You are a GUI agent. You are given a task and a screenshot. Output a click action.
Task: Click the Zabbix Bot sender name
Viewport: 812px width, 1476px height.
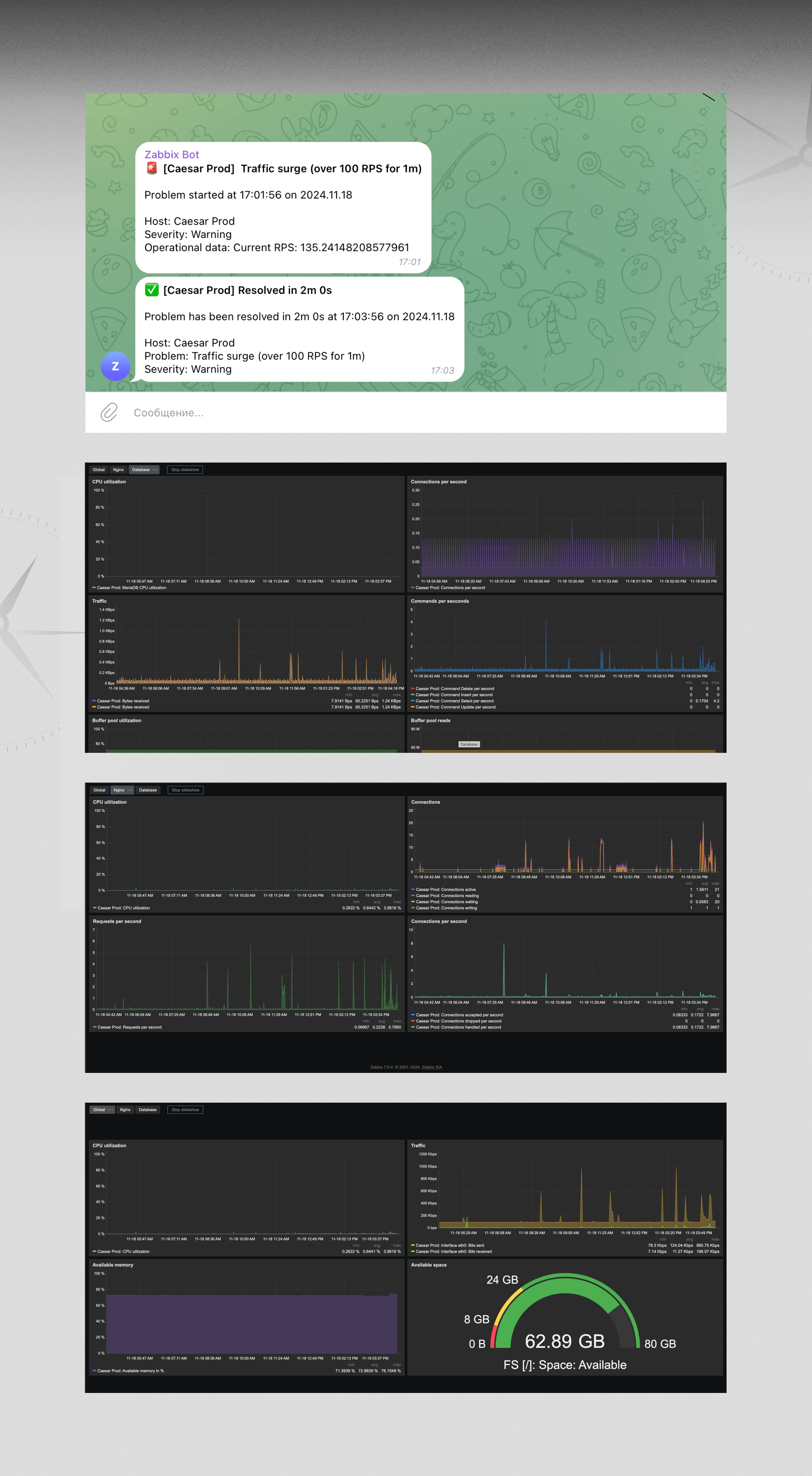(x=171, y=154)
